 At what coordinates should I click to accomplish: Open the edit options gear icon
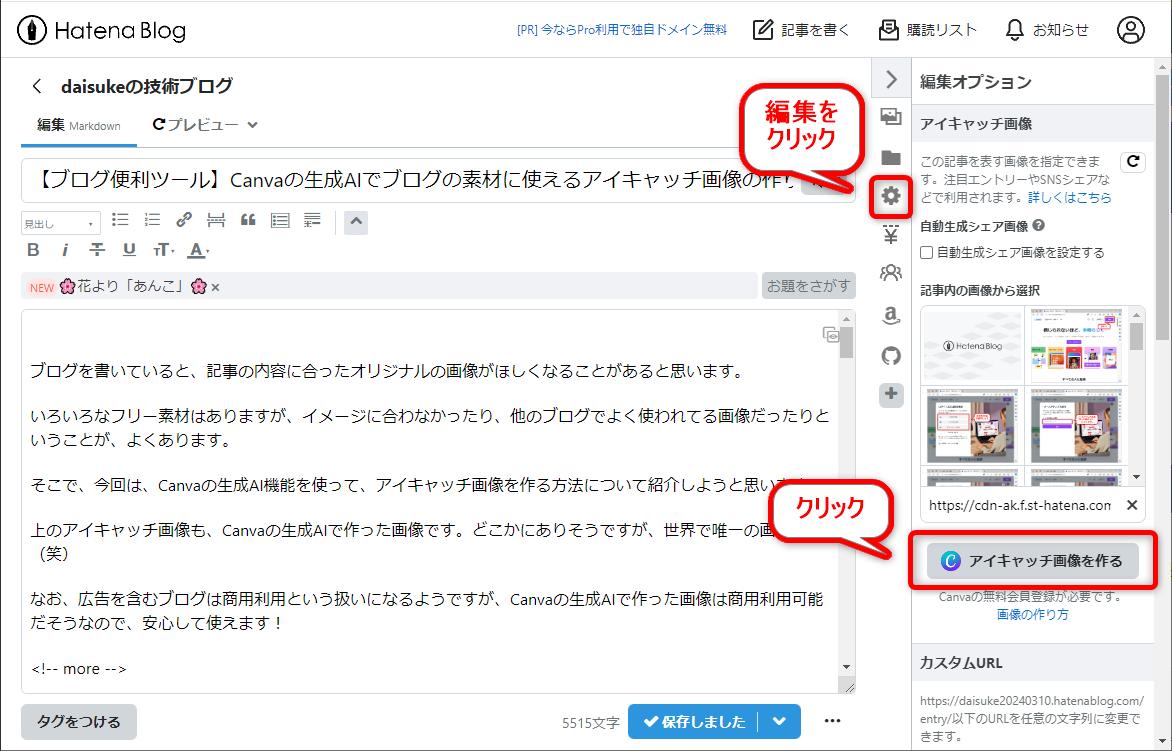891,197
